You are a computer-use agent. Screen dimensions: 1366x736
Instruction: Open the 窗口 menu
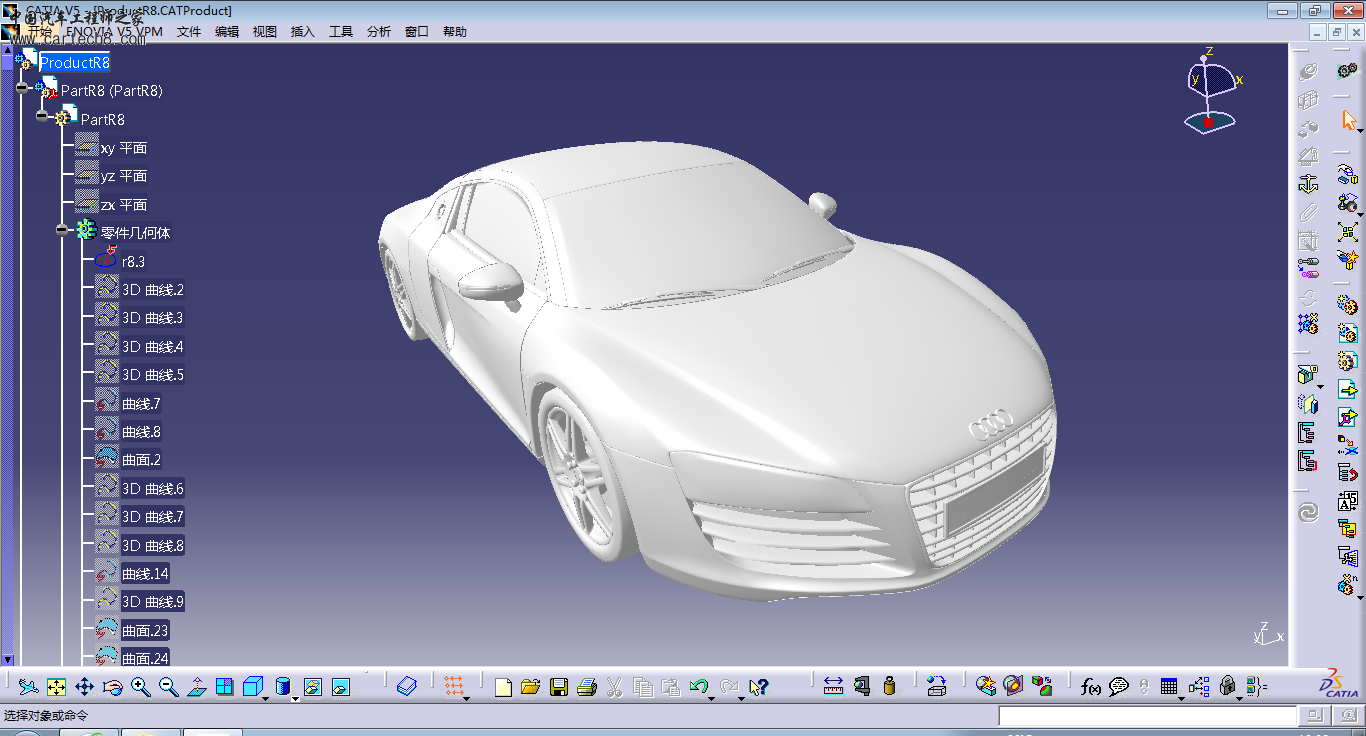(x=417, y=32)
